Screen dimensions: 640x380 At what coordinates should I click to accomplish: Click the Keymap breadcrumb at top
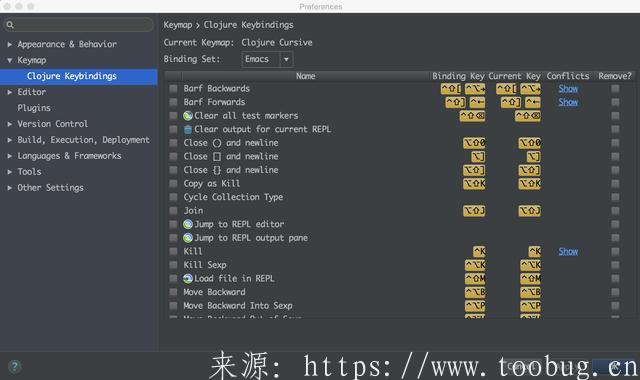pos(178,25)
